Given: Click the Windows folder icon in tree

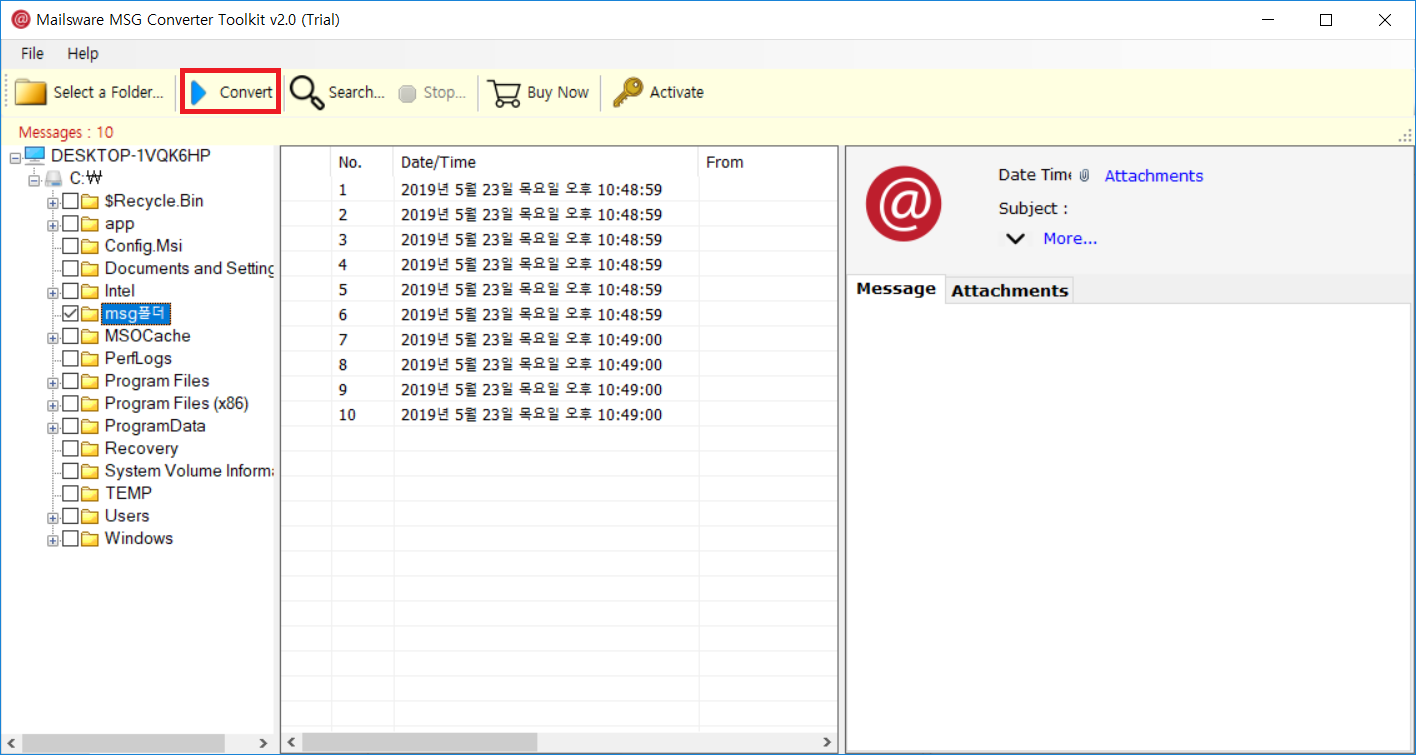Looking at the screenshot, I should point(90,538).
